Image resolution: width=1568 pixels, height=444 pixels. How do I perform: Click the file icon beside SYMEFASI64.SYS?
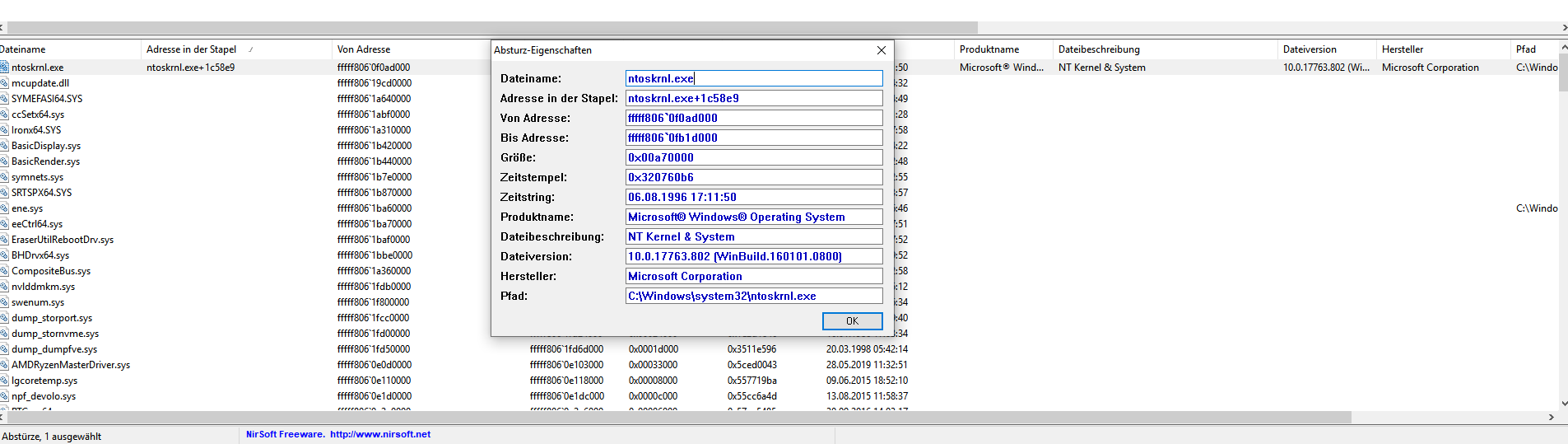point(4,99)
